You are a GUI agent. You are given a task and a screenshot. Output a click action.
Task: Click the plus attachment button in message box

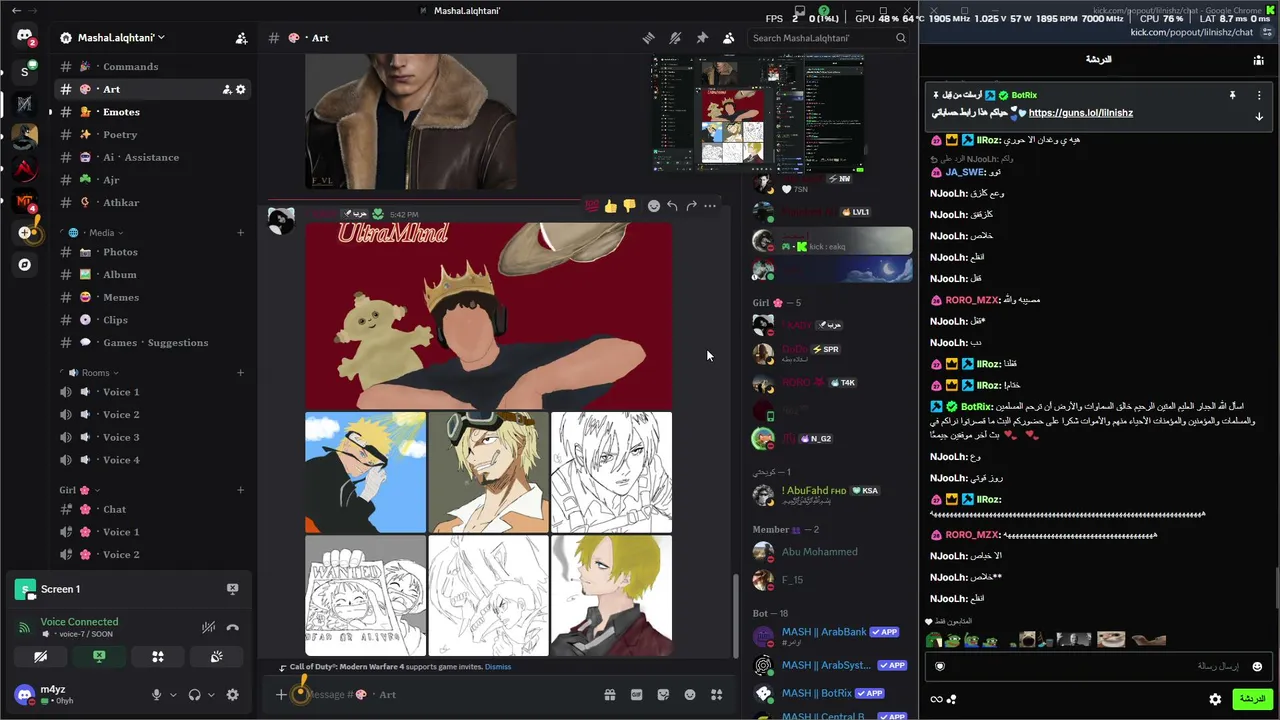281,695
